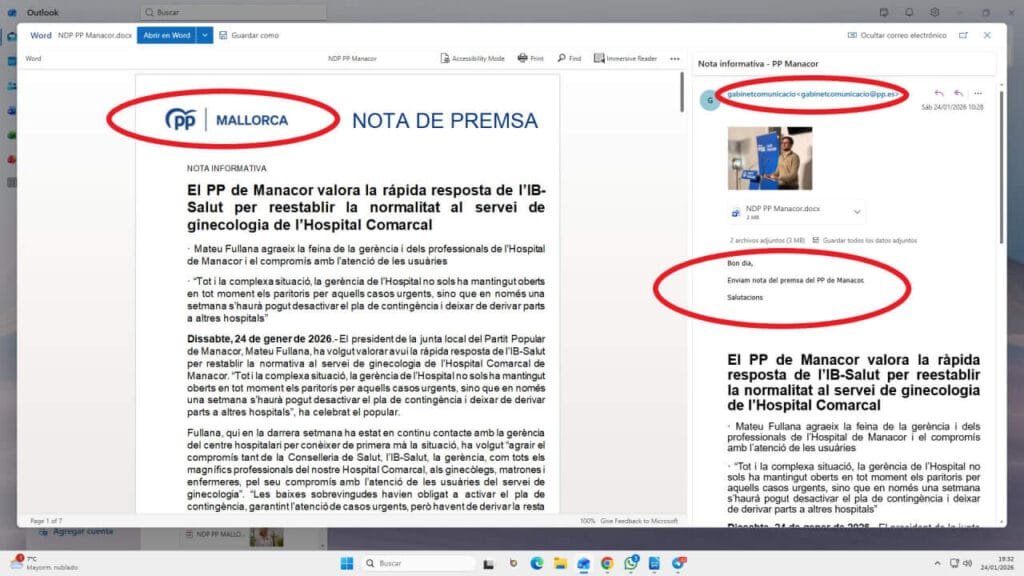Viewport: 1024px width, 576px height.
Task: Click the Print icon in document toolbar
Action: [530, 59]
